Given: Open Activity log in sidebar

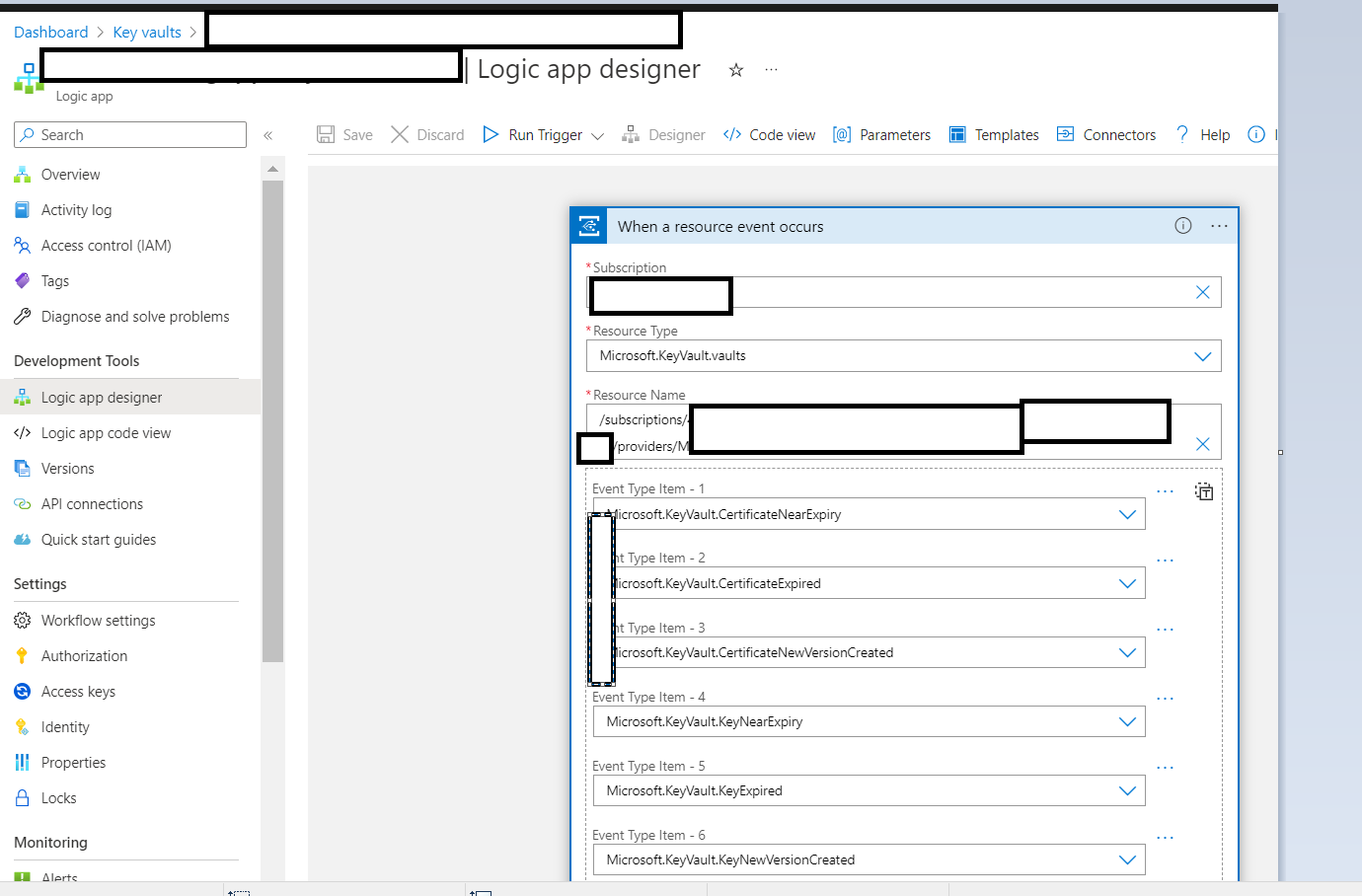Looking at the screenshot, I should (76, 210).
